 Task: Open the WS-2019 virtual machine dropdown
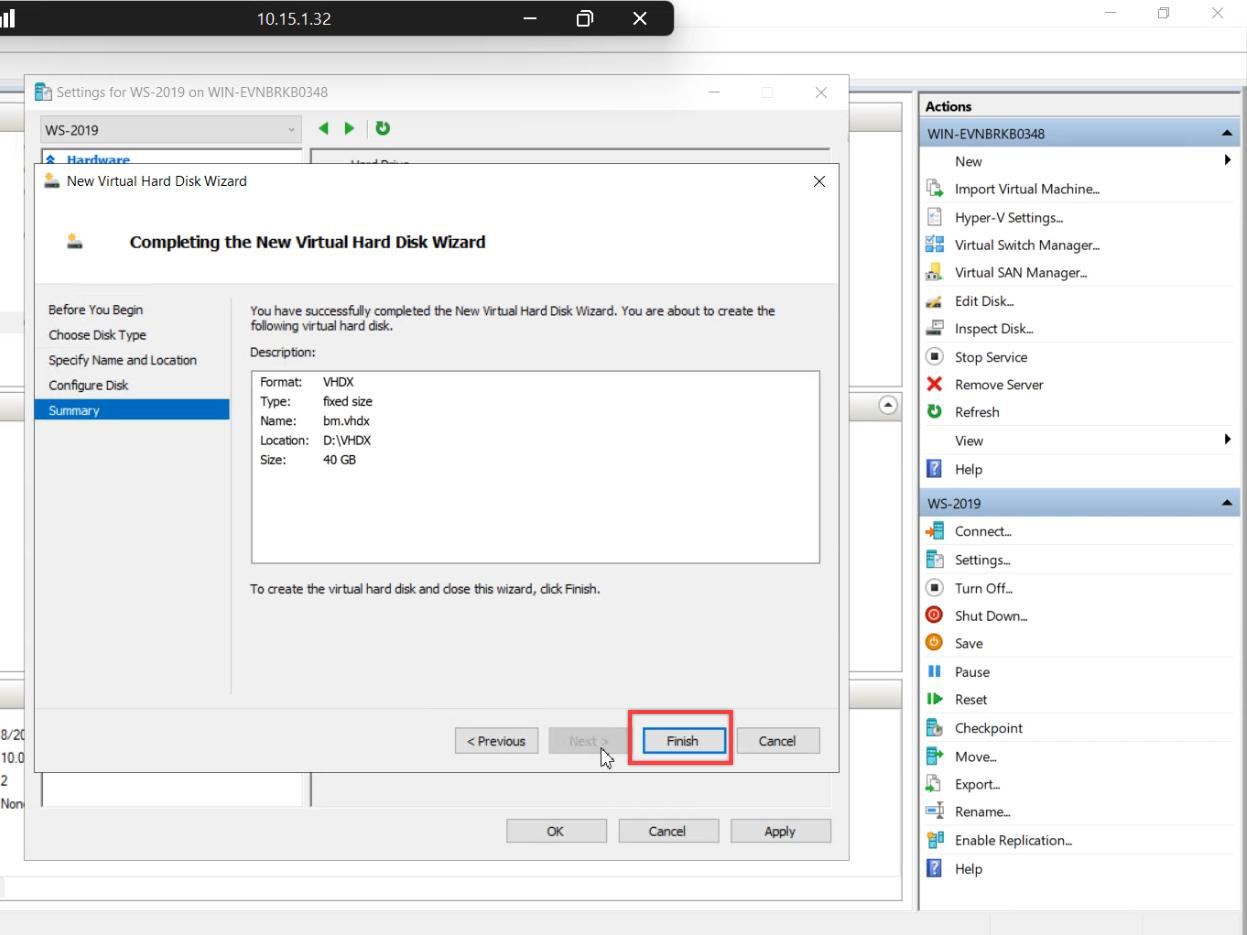170,130
